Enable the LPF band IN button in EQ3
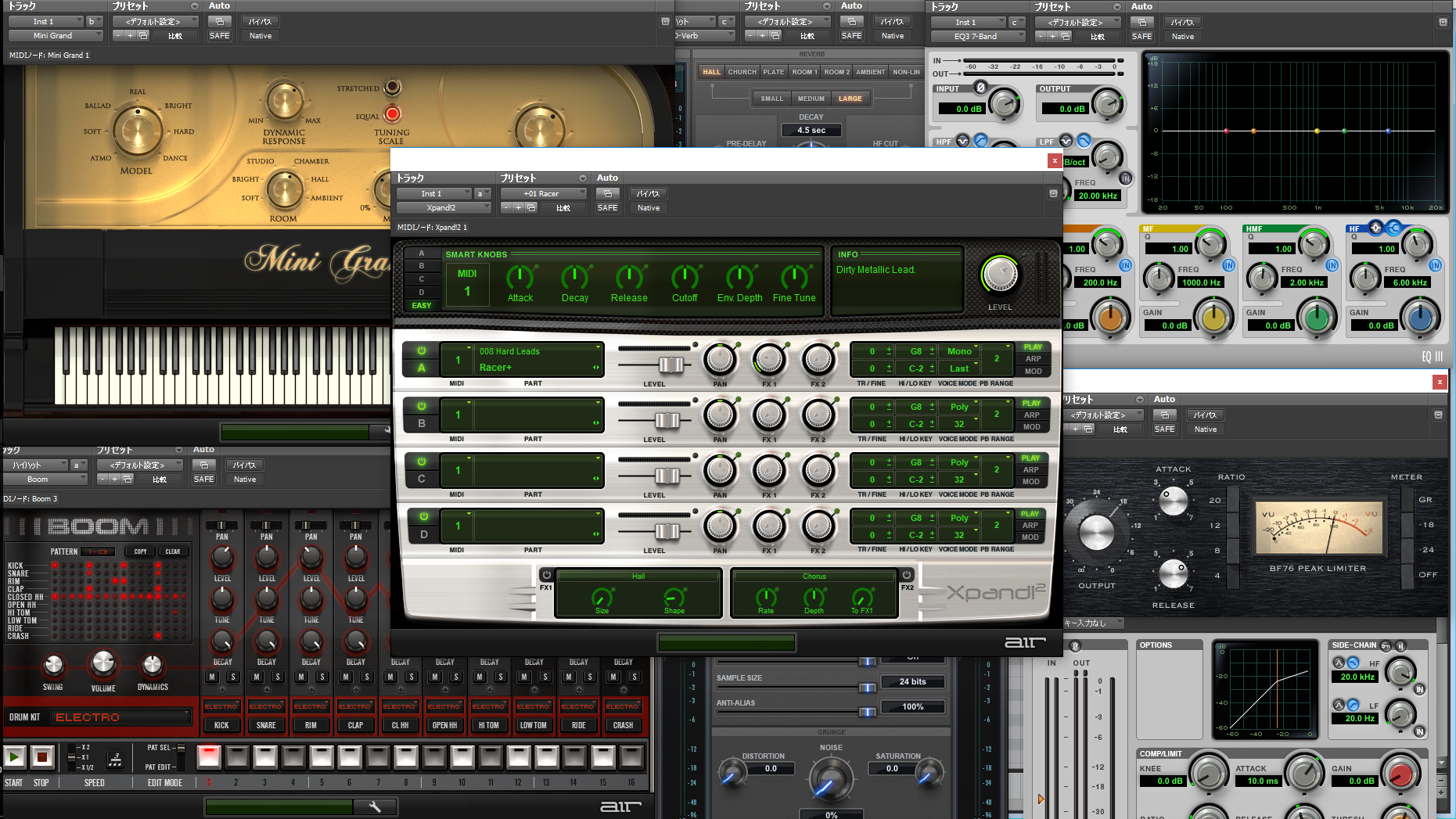 coord(1125,178)
